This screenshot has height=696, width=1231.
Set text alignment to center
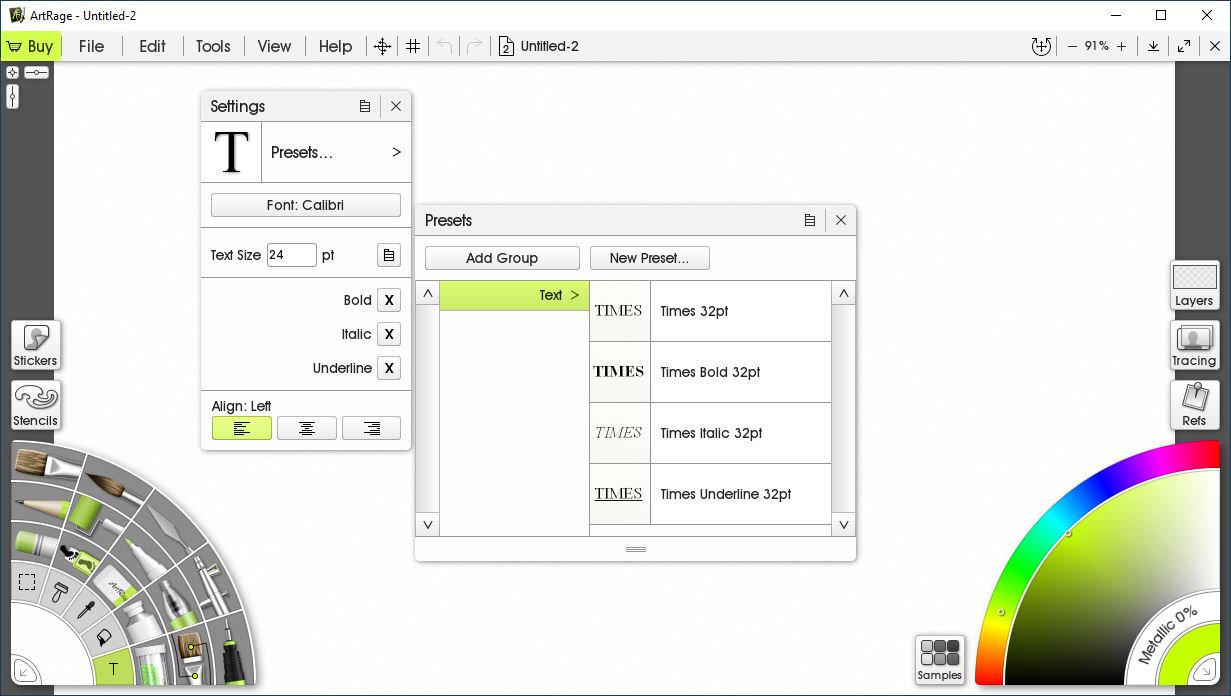[307, 428]
